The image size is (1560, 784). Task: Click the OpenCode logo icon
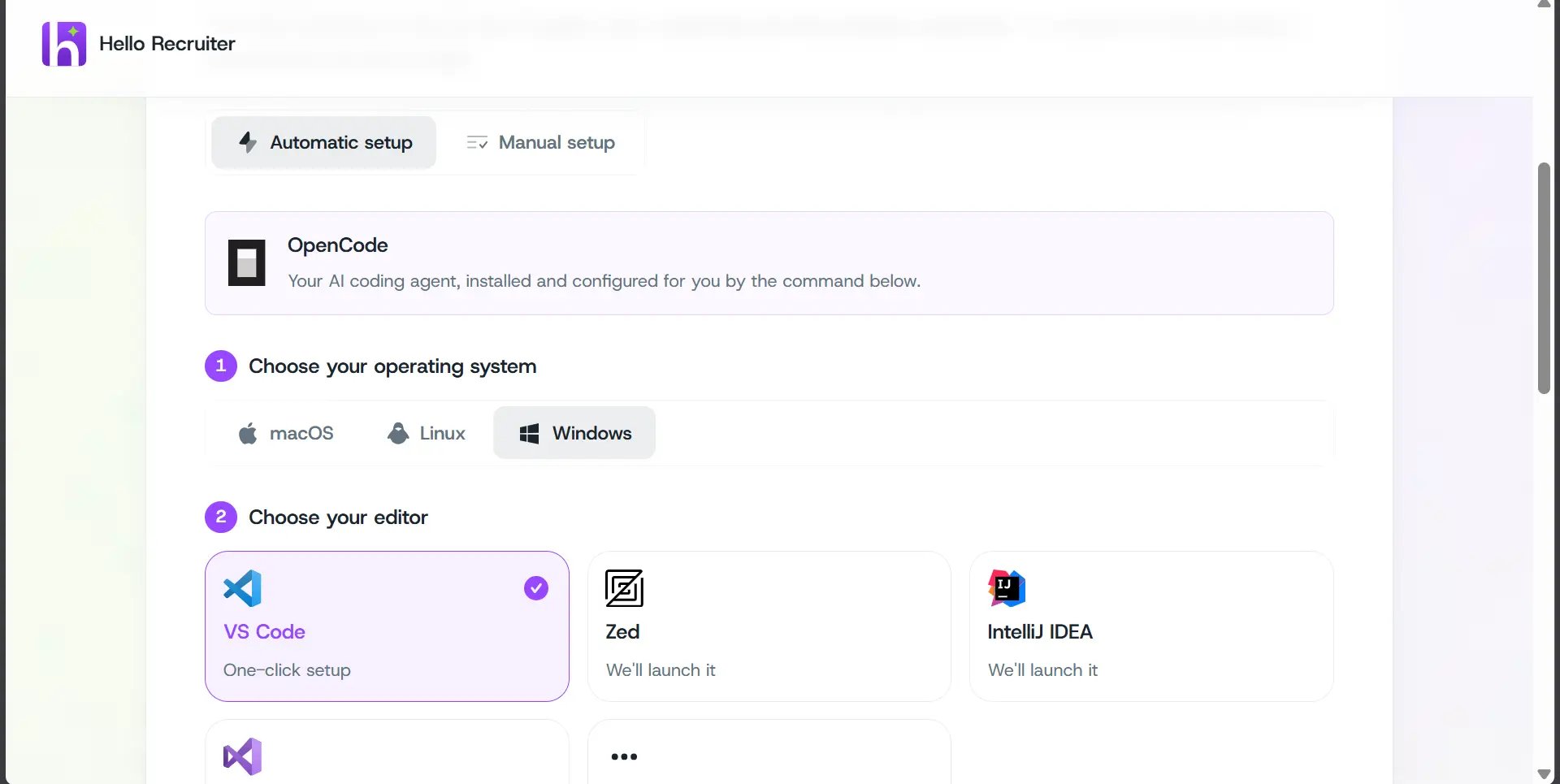coord(247,262)
